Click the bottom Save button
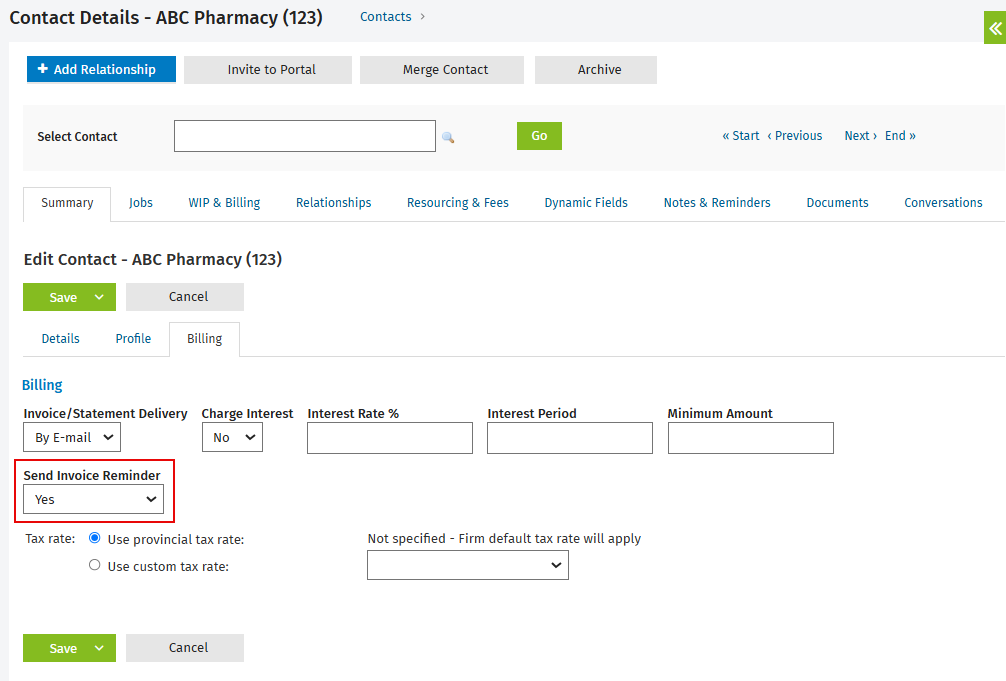This screenshot has height=681, width=1006. (x=63, y=648)
